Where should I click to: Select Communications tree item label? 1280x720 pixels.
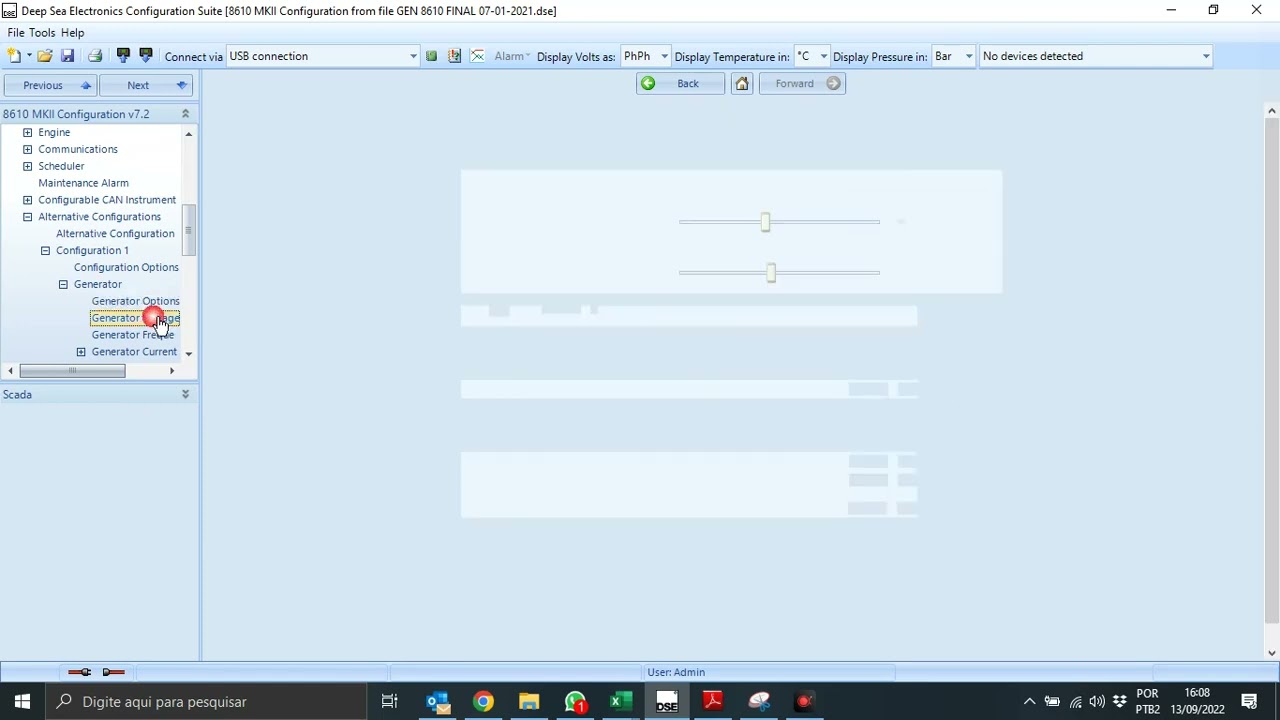point(78,149)
